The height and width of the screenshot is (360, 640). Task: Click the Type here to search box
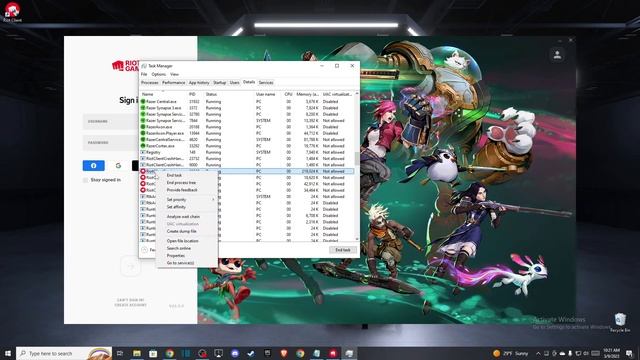pos(64,353)
